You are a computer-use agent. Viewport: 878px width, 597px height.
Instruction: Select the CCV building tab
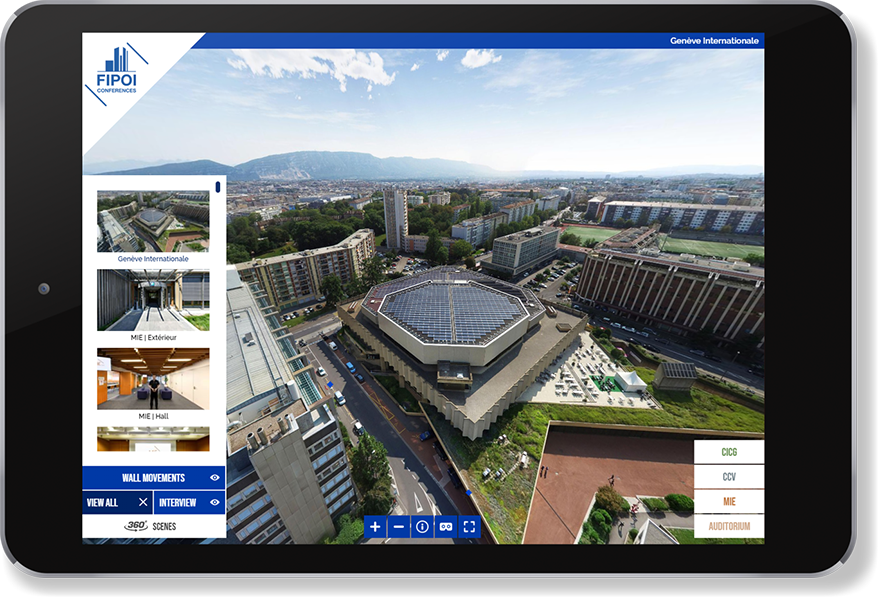click(729, 477)
